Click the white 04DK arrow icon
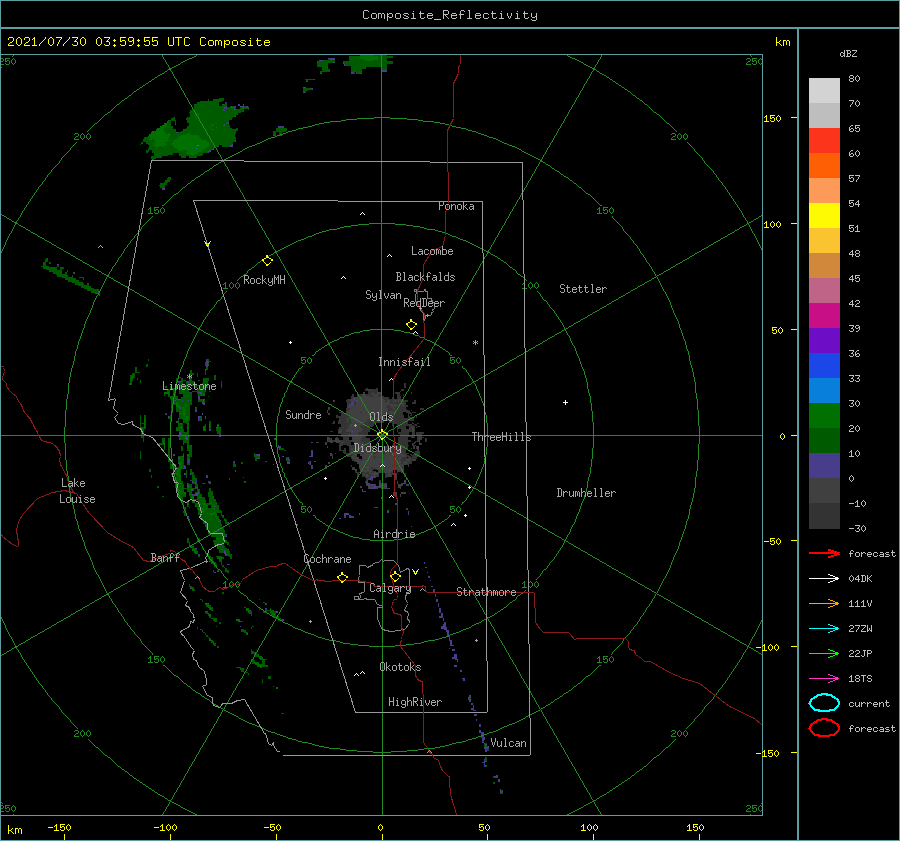This screenshot has width=900, height=841. coord(824,578)
